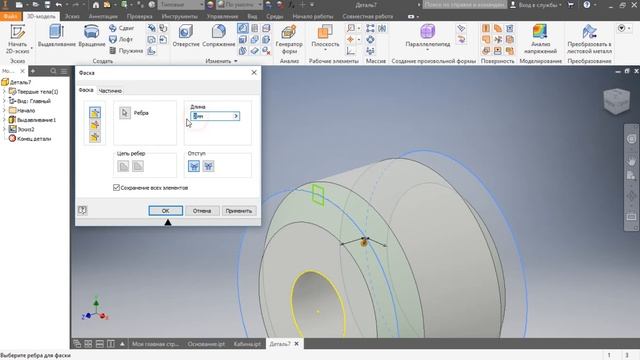Choose first Цепь ребер edge chain option
This screenshot has height=360, width=640.
coord(123,166)
